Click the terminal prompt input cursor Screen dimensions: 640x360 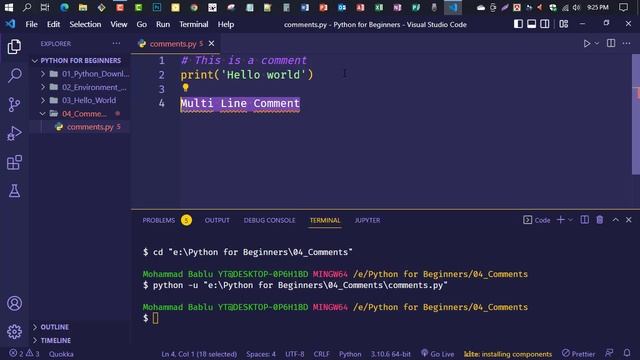coord(155,318)
